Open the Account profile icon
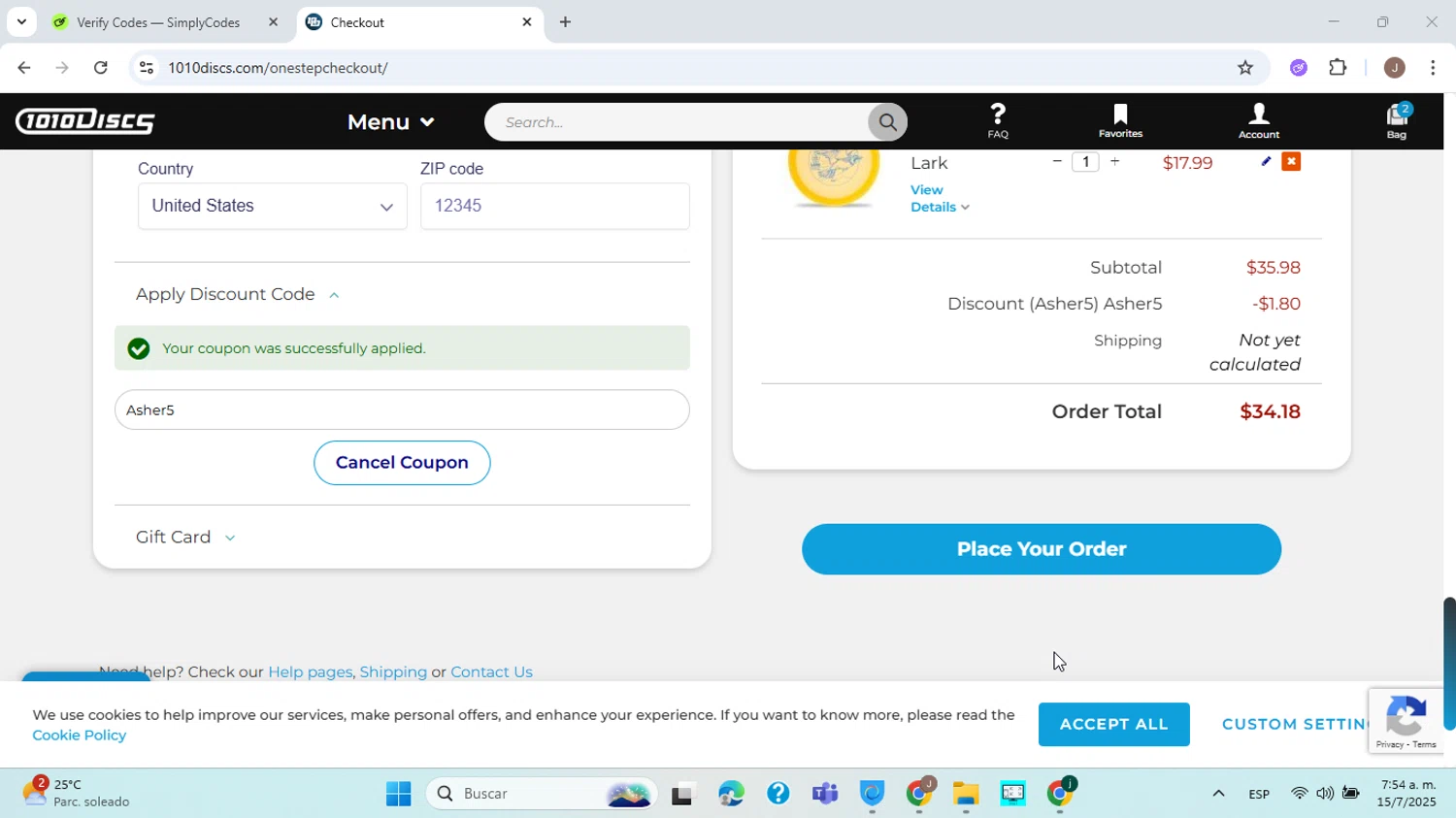The width and height of the screenshot is (1456, 818). pyautogui.click(x=1259, y=121)
